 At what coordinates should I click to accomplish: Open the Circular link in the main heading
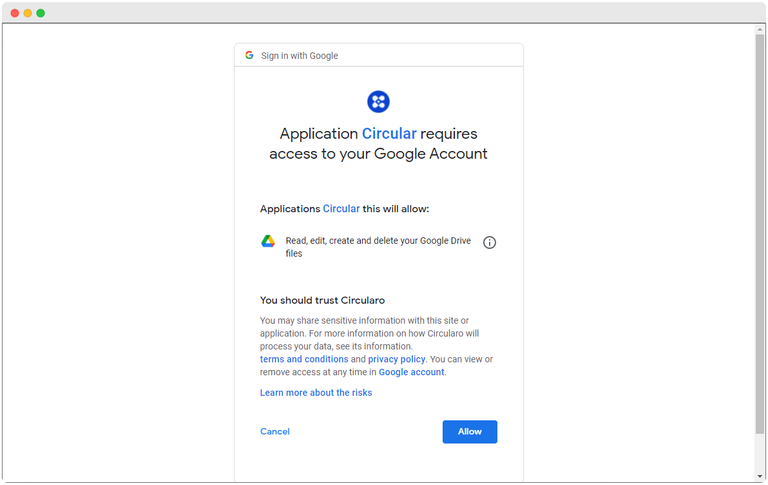point(389,134)
